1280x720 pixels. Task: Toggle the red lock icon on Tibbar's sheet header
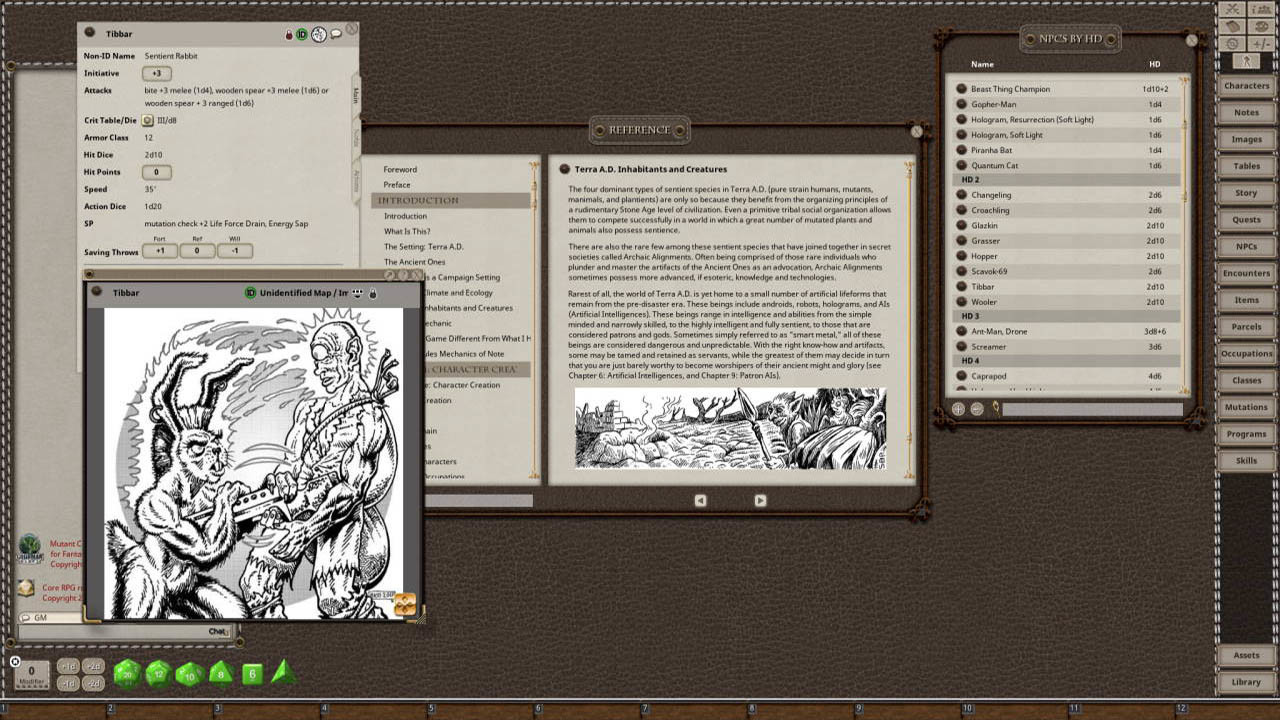pyautogui.click(x=289, y=34)
